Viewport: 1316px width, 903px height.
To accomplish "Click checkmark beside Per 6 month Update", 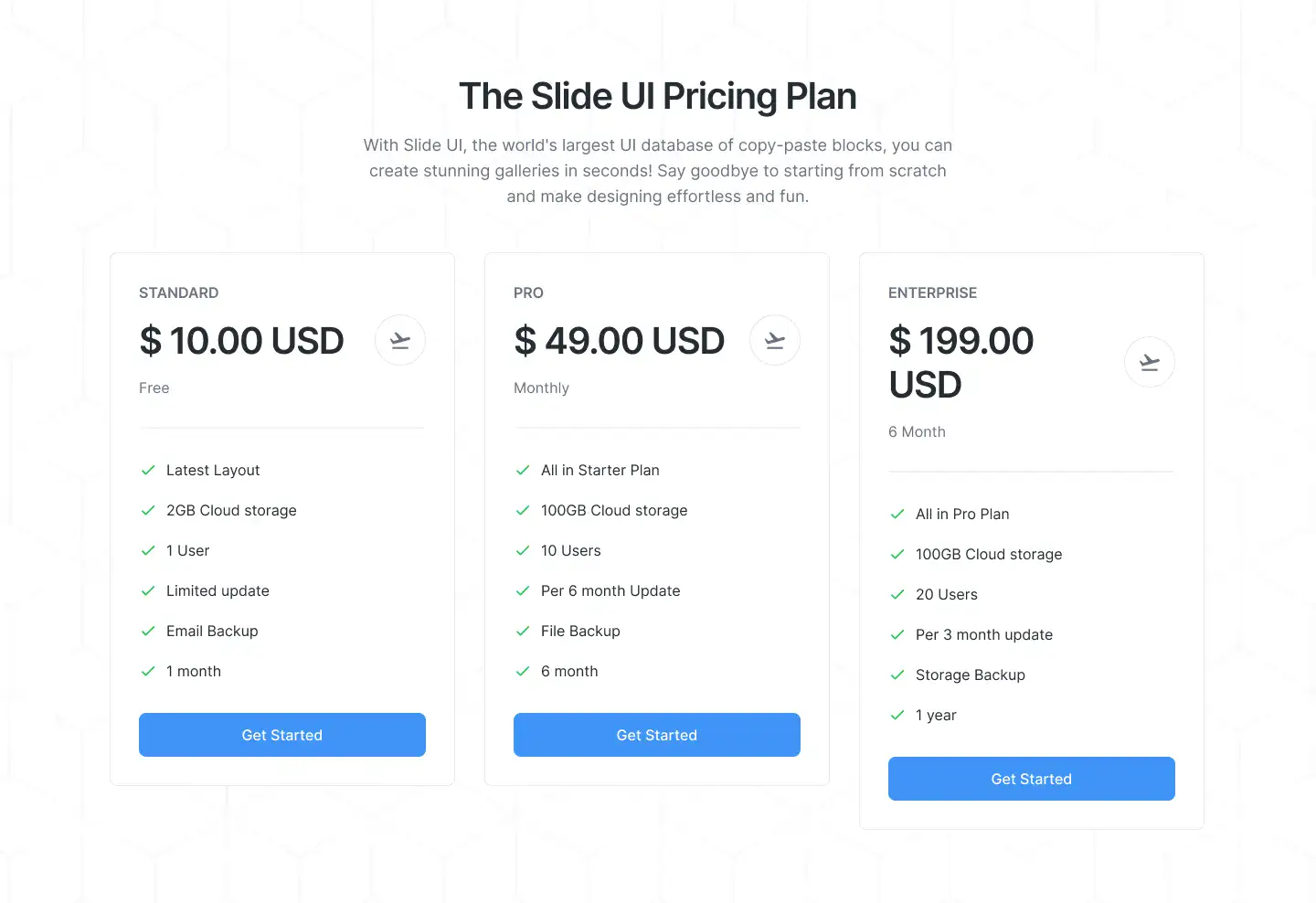I will click(523, 590).
